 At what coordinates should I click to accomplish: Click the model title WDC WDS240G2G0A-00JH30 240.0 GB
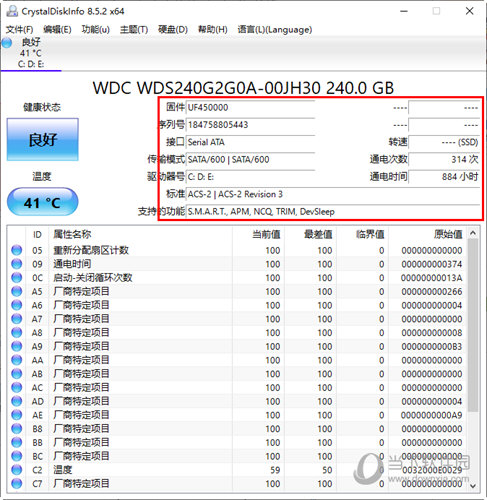point(243,88)
